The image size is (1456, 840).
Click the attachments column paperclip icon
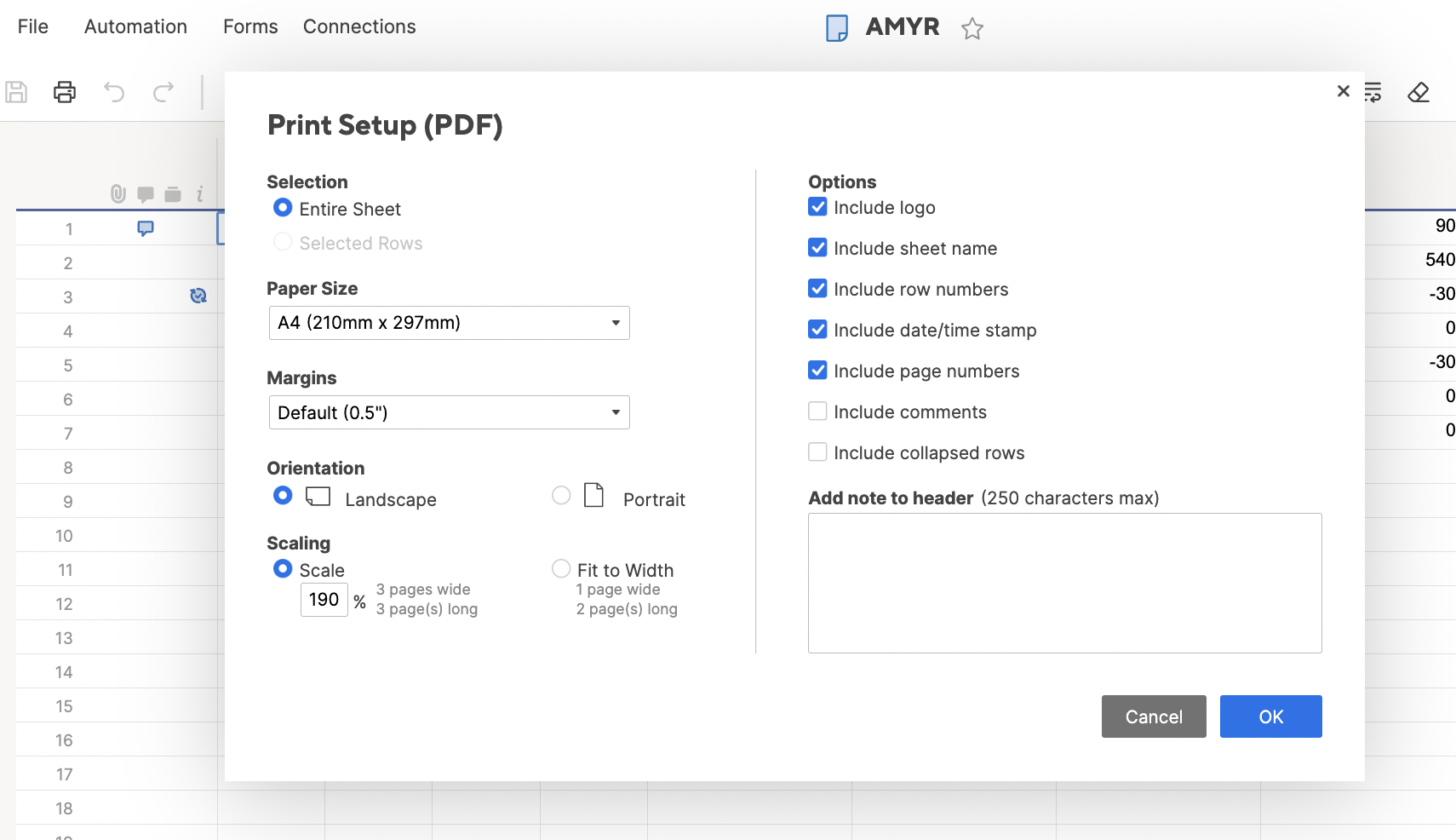[x=118, y=194]
